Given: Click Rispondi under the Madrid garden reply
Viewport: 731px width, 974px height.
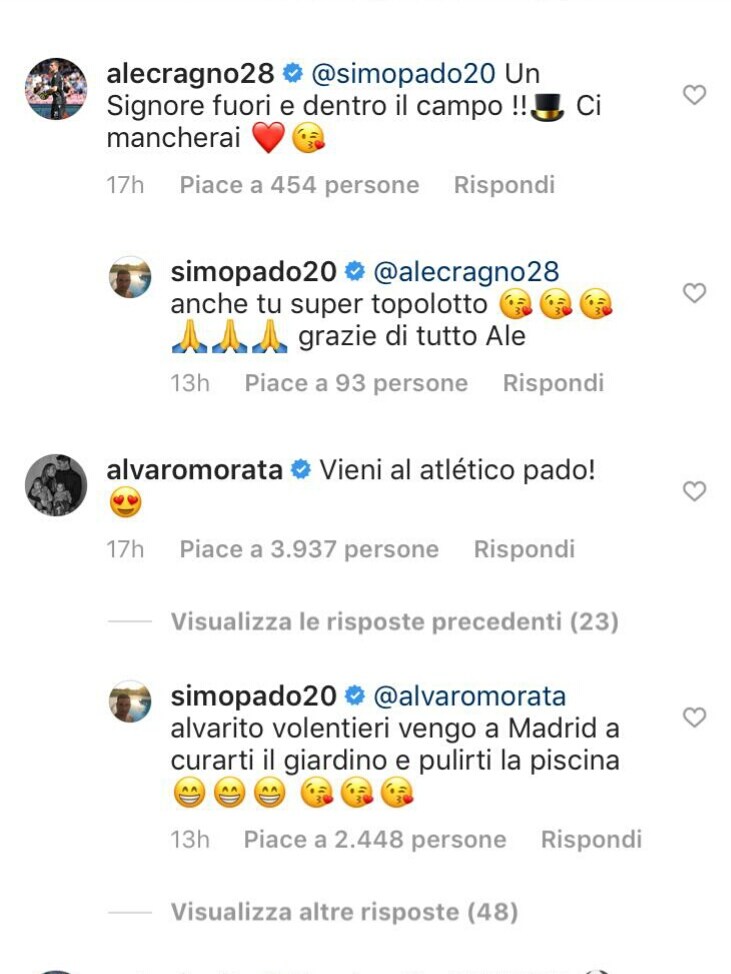Looking at the screenshot, I should [x=591, y=840].
